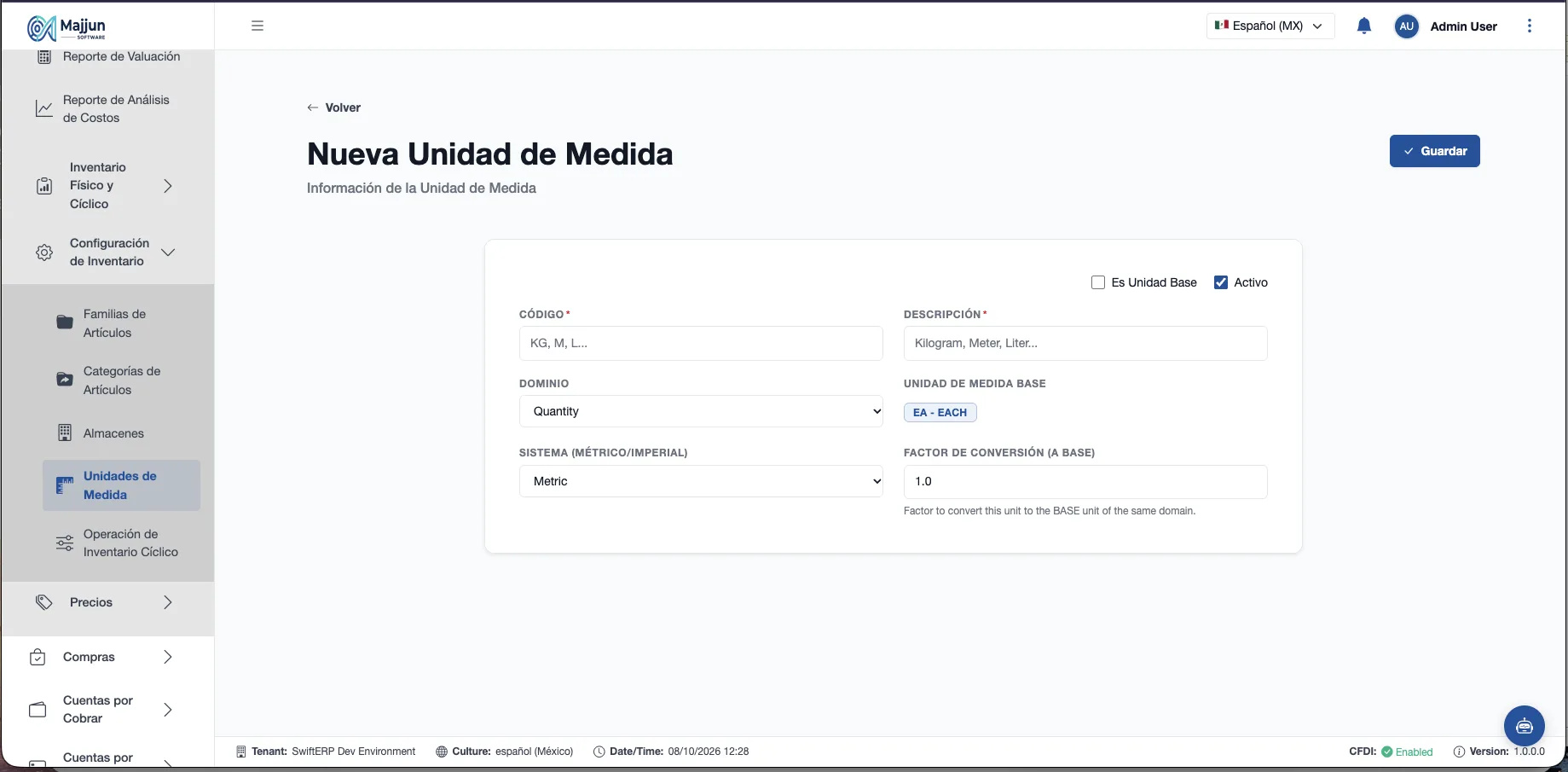This screenshot has height=772, width=1568.
Task: Open the three-dot options menu
Action: click(1530, 26)
